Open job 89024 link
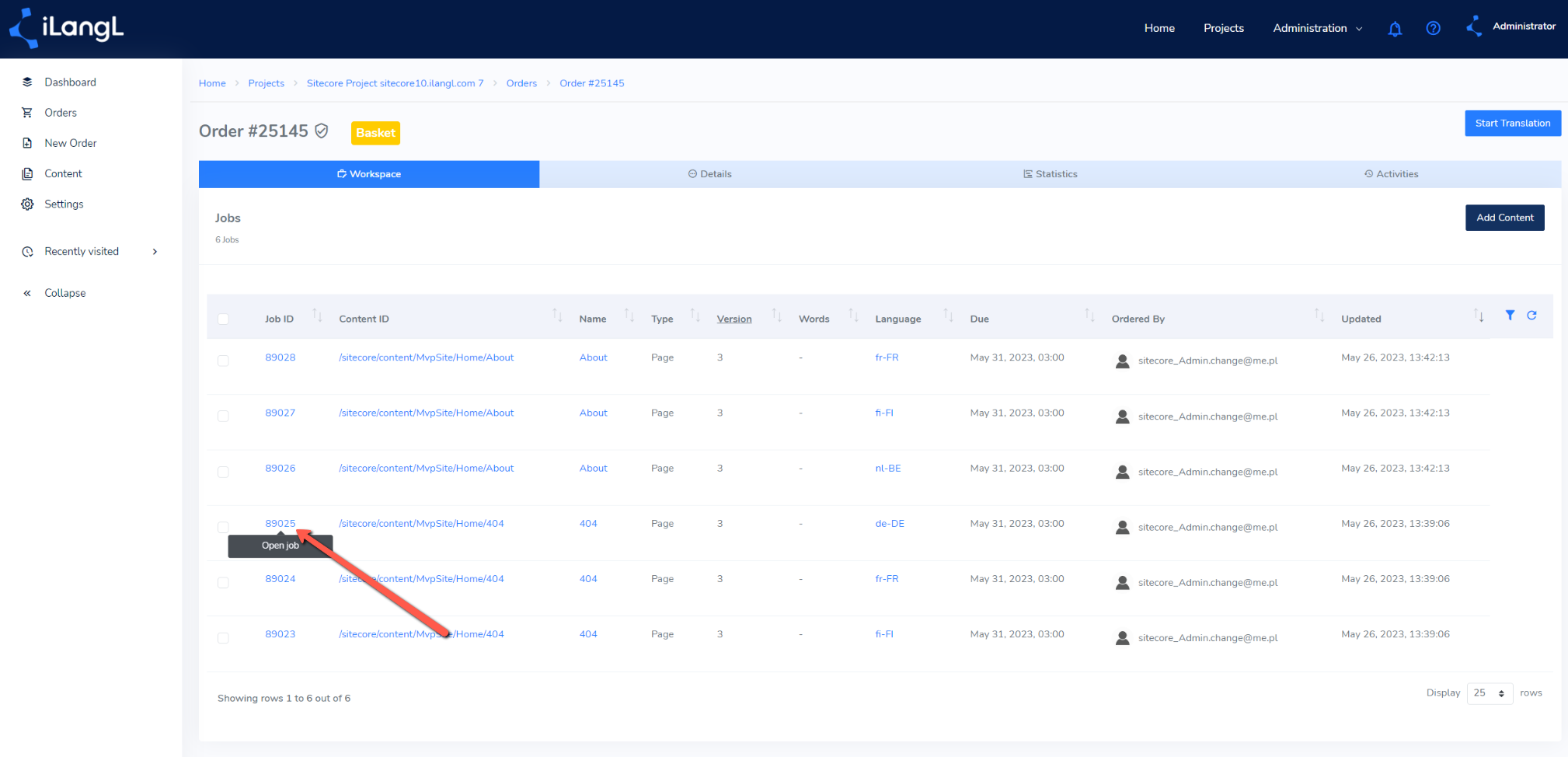The image size is (1568, 757). click(280, 579)
